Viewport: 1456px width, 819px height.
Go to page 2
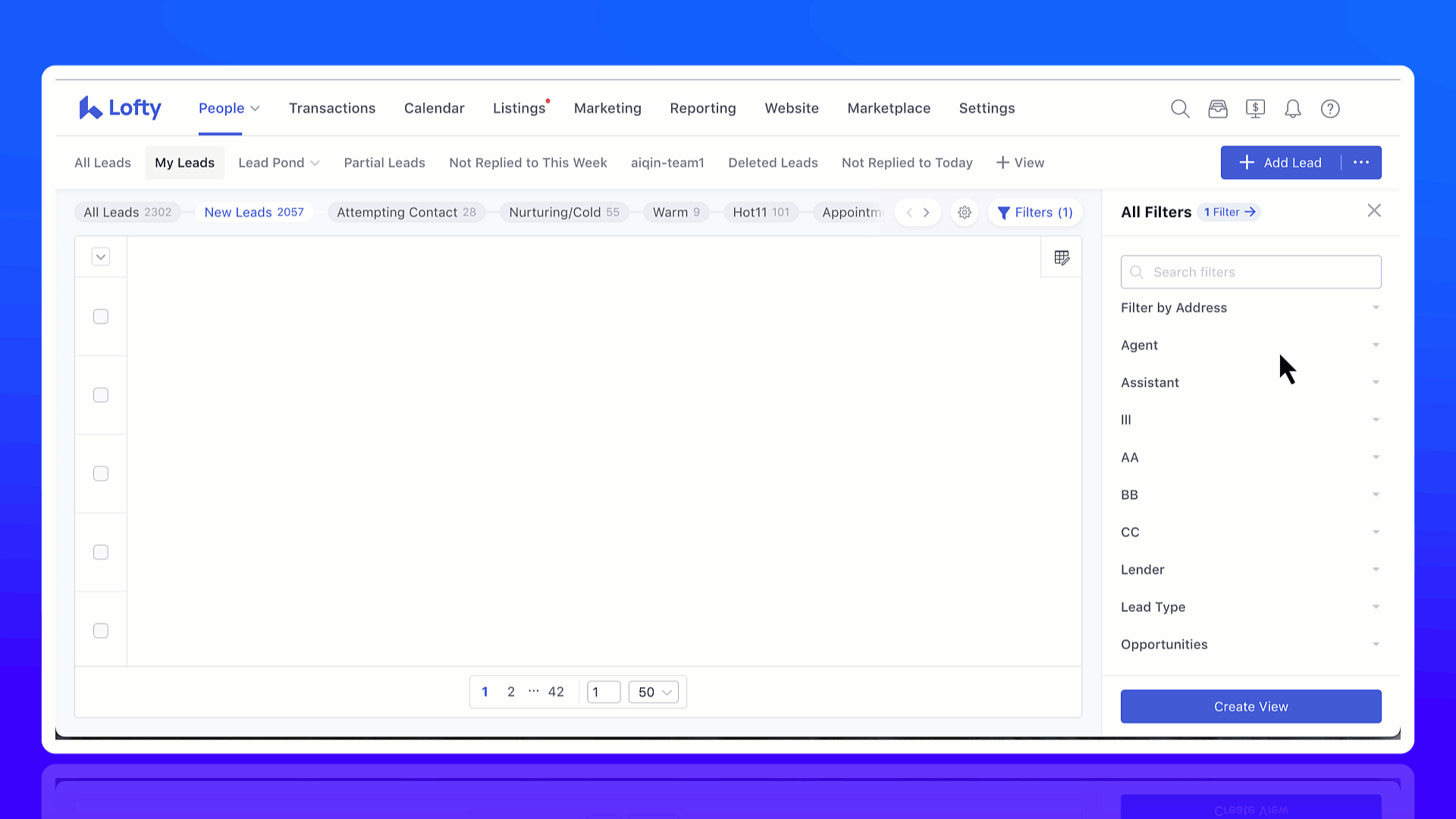click(x=511, y=692)
